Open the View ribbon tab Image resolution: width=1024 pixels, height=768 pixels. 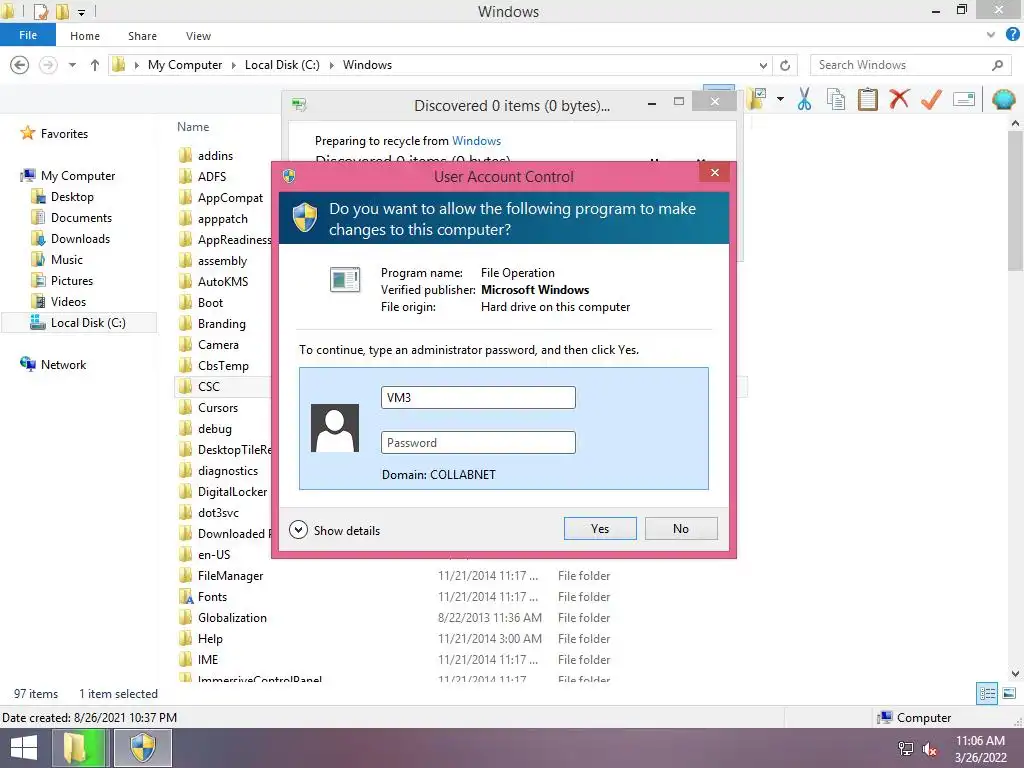[x=198, y=36]
